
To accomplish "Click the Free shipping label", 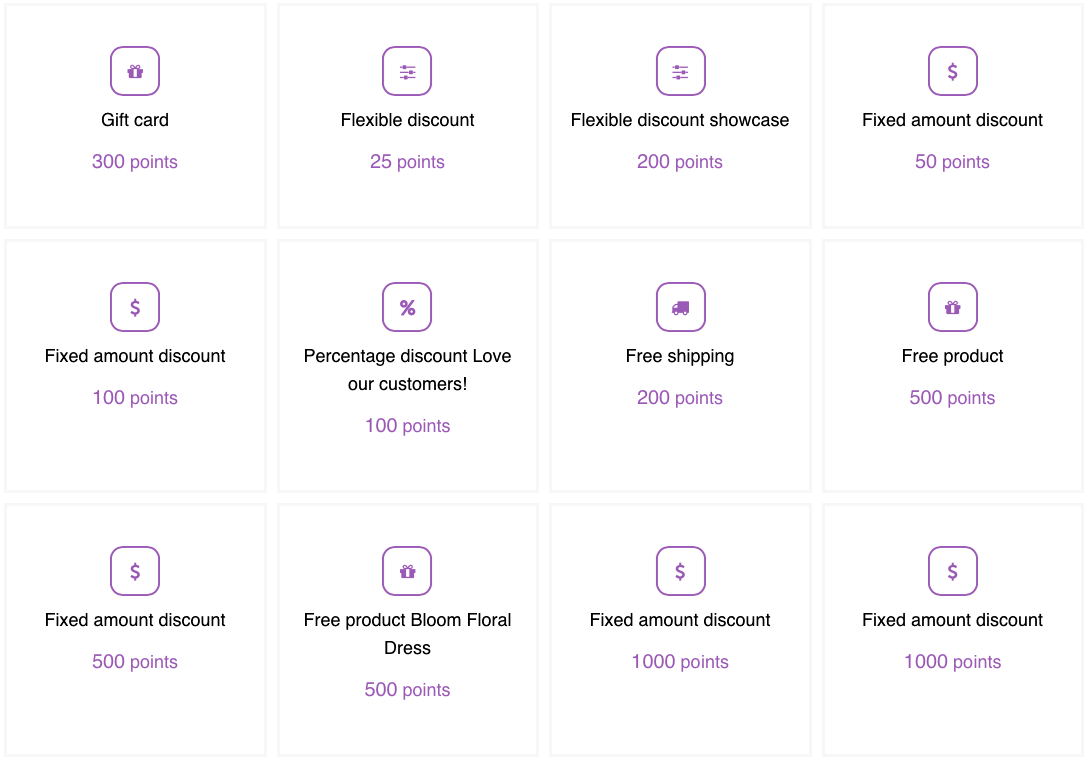I will click(680, 356).
